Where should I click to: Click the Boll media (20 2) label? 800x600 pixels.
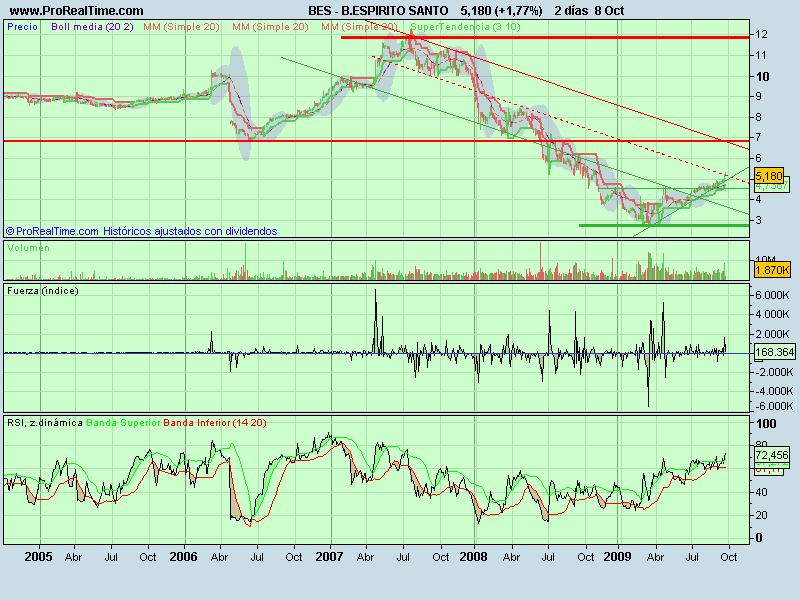92,27
